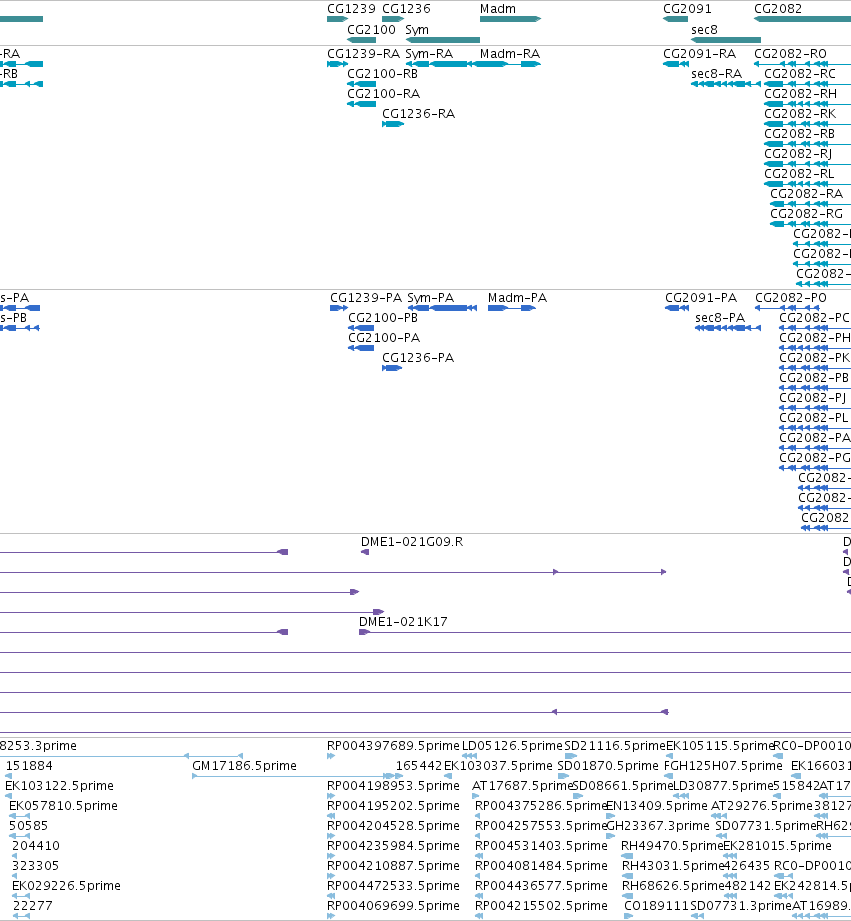Select transcript CG2082-RL
851x921 pixels.
799,174
